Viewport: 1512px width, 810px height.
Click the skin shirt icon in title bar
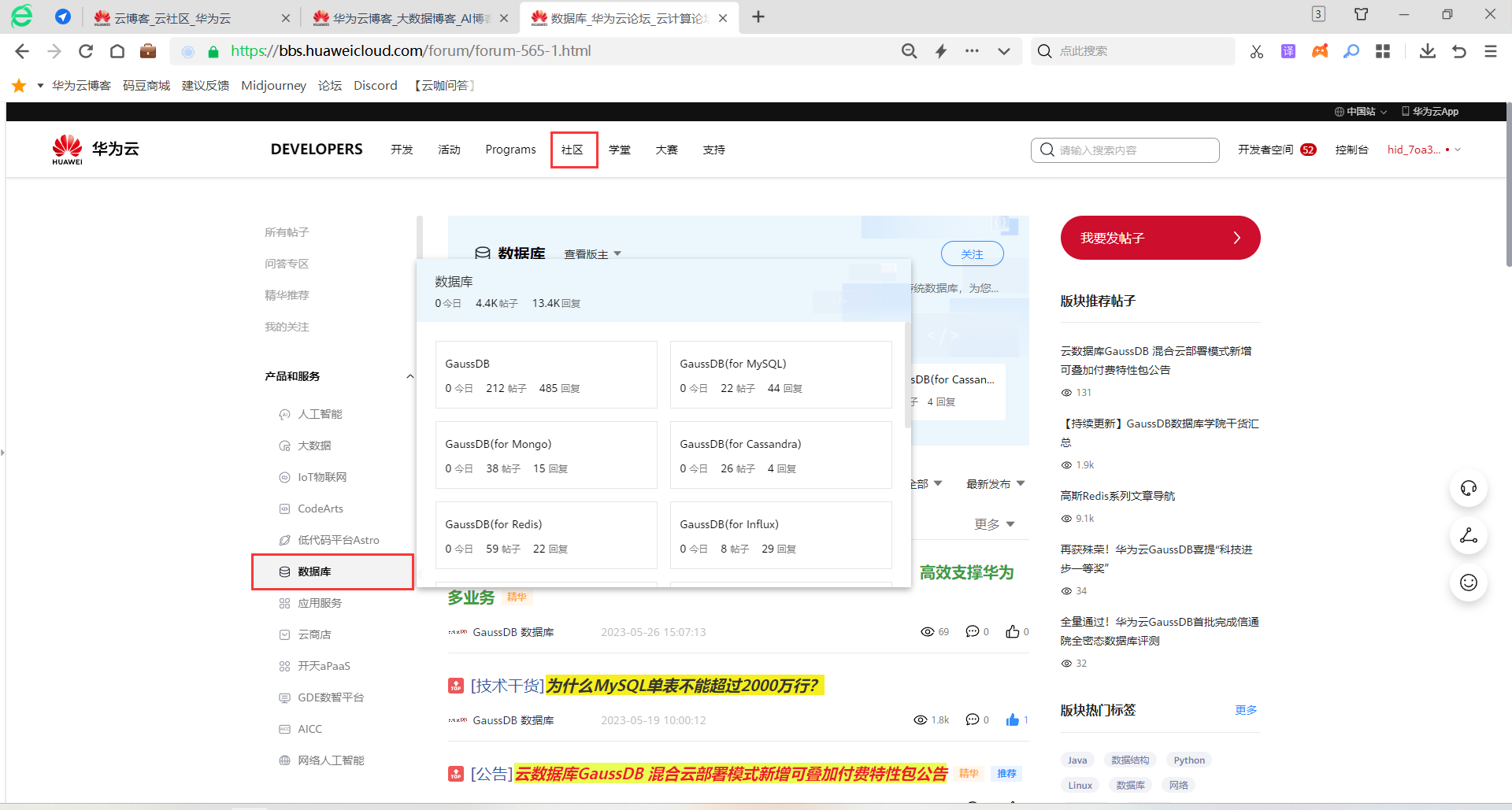pos(1361,14)
